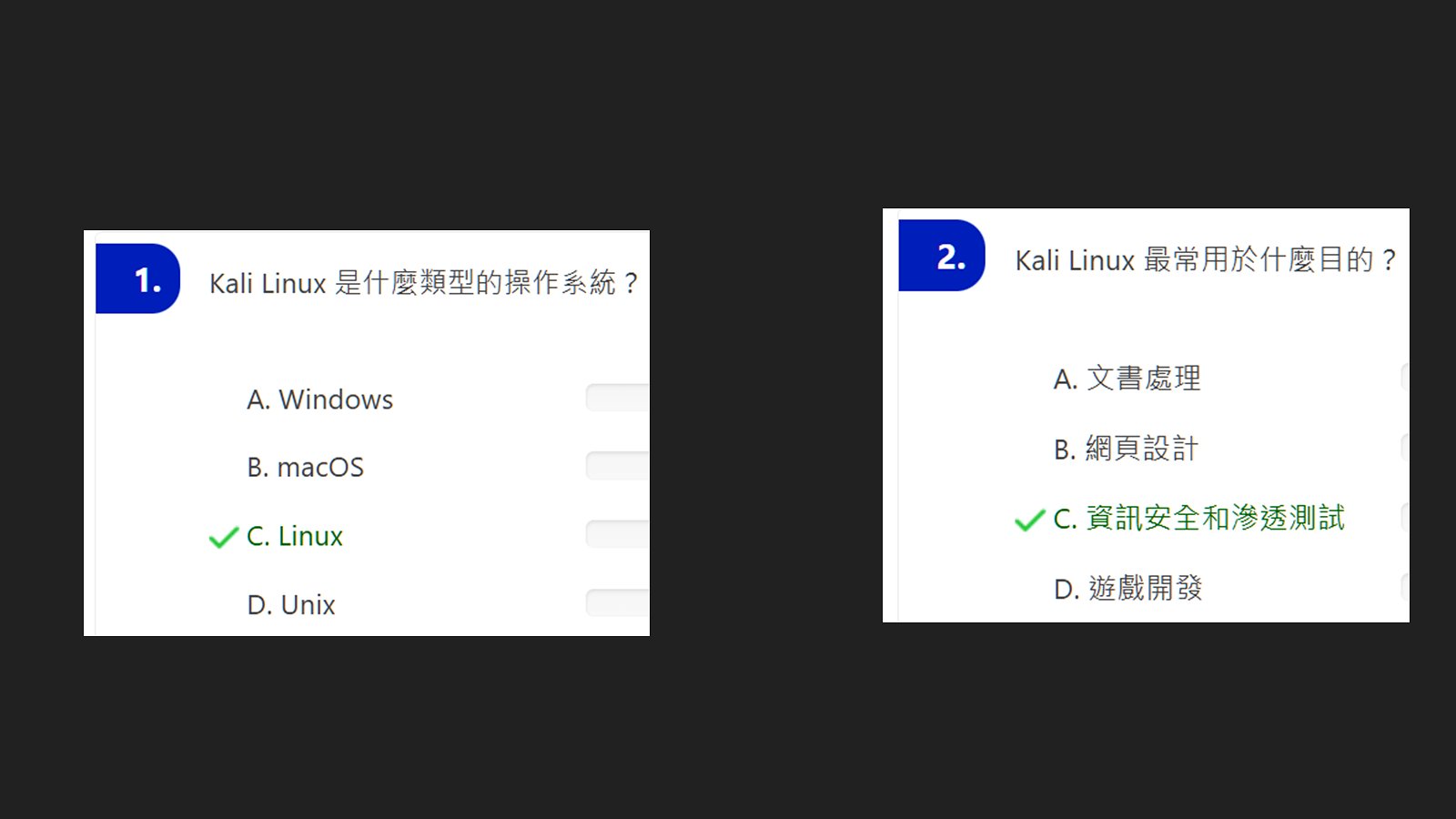Click question text "Kali Linux 最常用於什麼目的？"
Viewport: 1456px width, 819px height.
(1206, 260)
